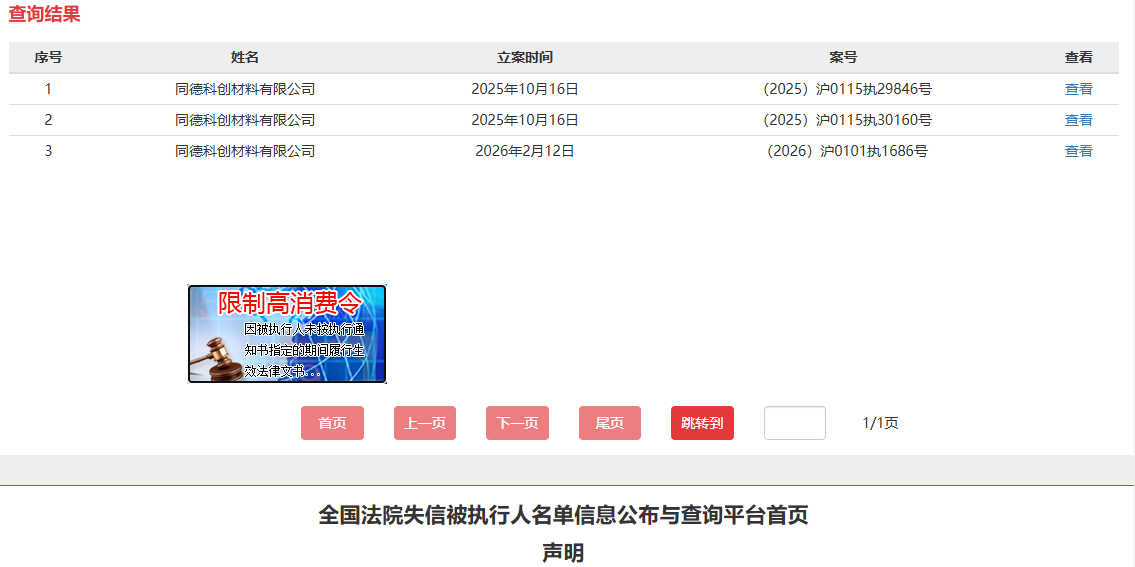The height and width of the screenshot is (567, 1135).
Task: Select company name in row 3
Action: 245,151
